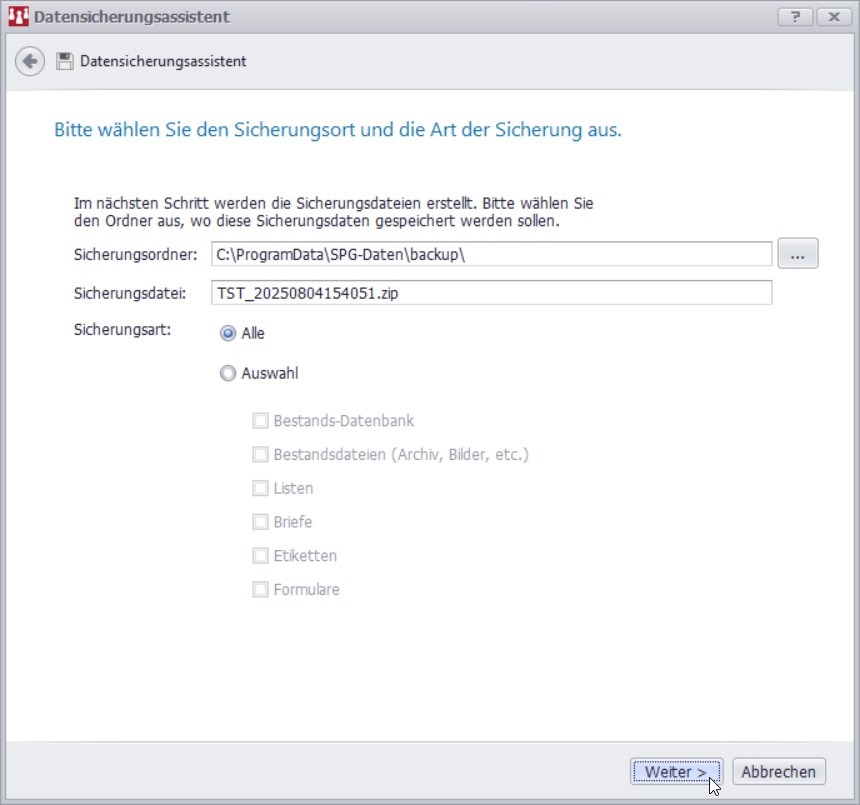This screenshot has height=805, width=860.
Task: Click the floppy disk icon in header
Action: (x=65, y=62)
